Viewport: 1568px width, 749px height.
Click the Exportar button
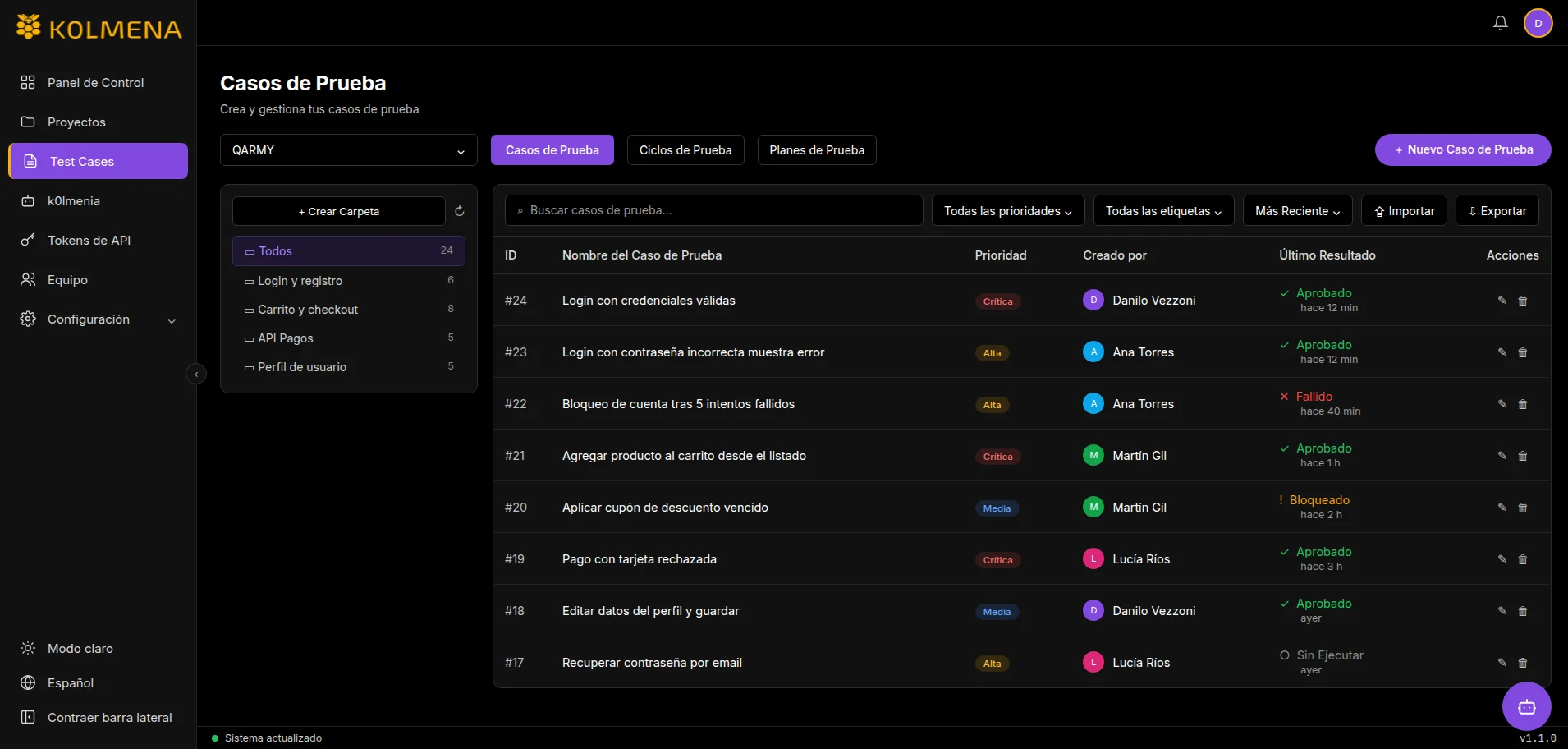[x=1497, y=211]
